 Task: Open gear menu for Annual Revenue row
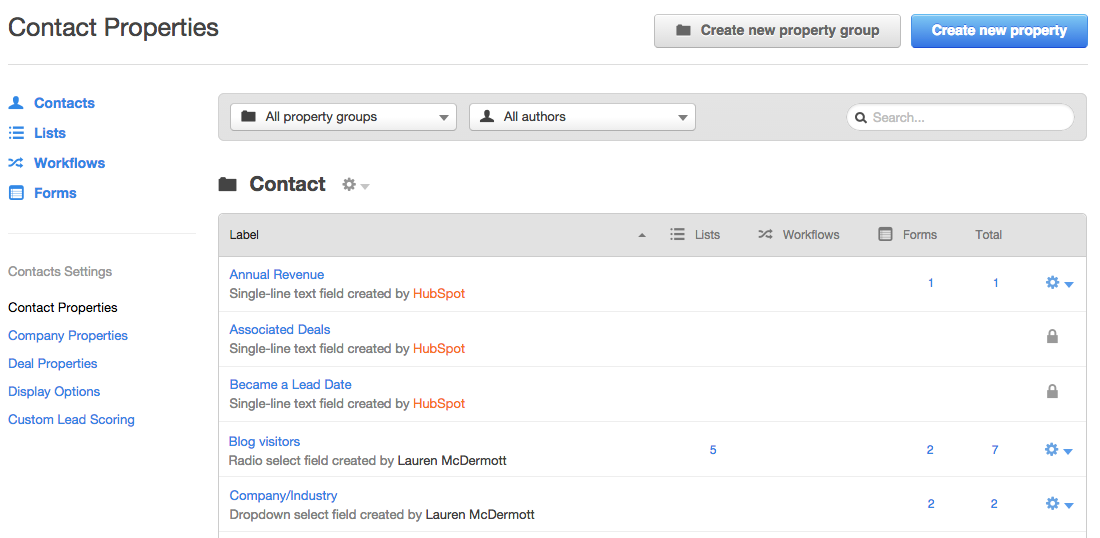click(x=1059, y=283)
